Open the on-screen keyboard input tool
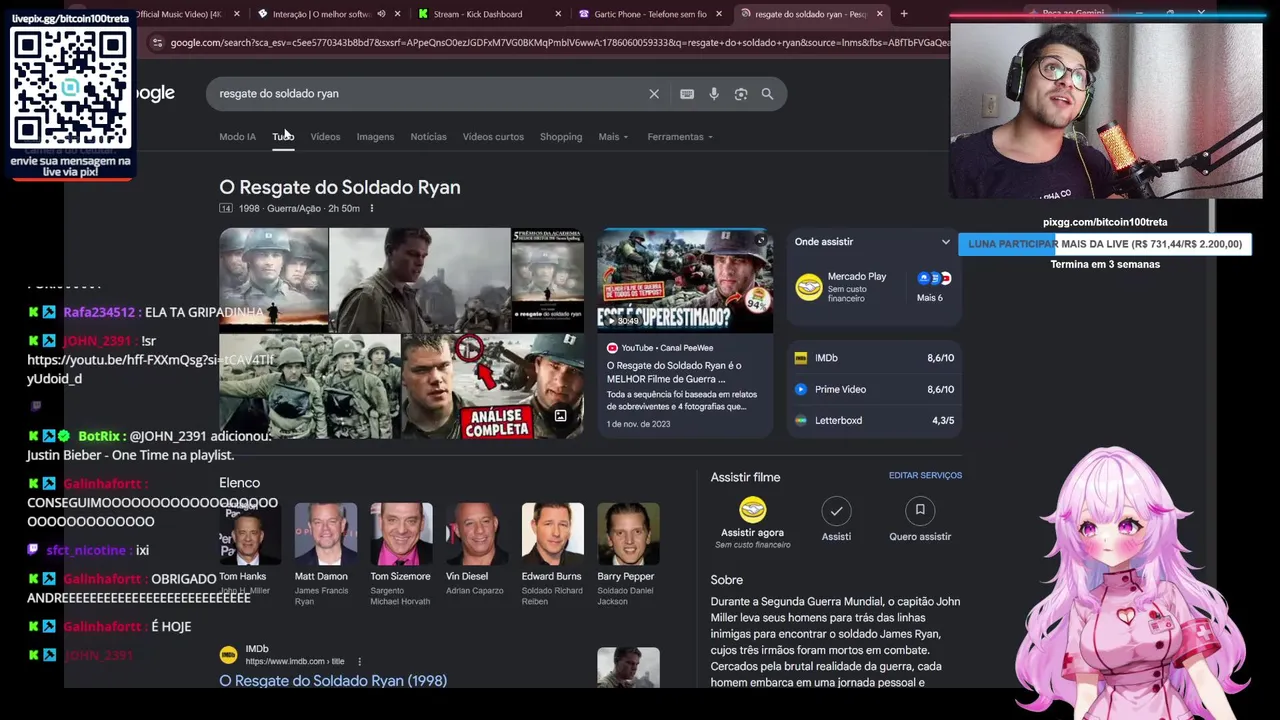This screenshot has width=1280, height=720. tap(687, 94)
